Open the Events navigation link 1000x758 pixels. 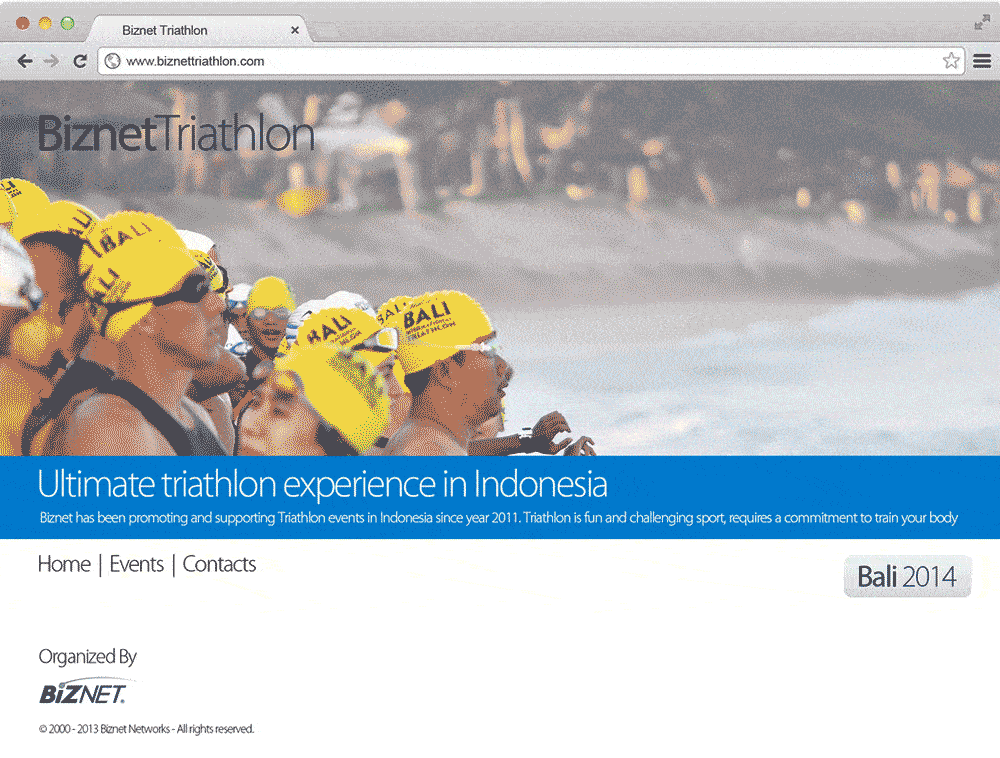click(x=136, y=564)
